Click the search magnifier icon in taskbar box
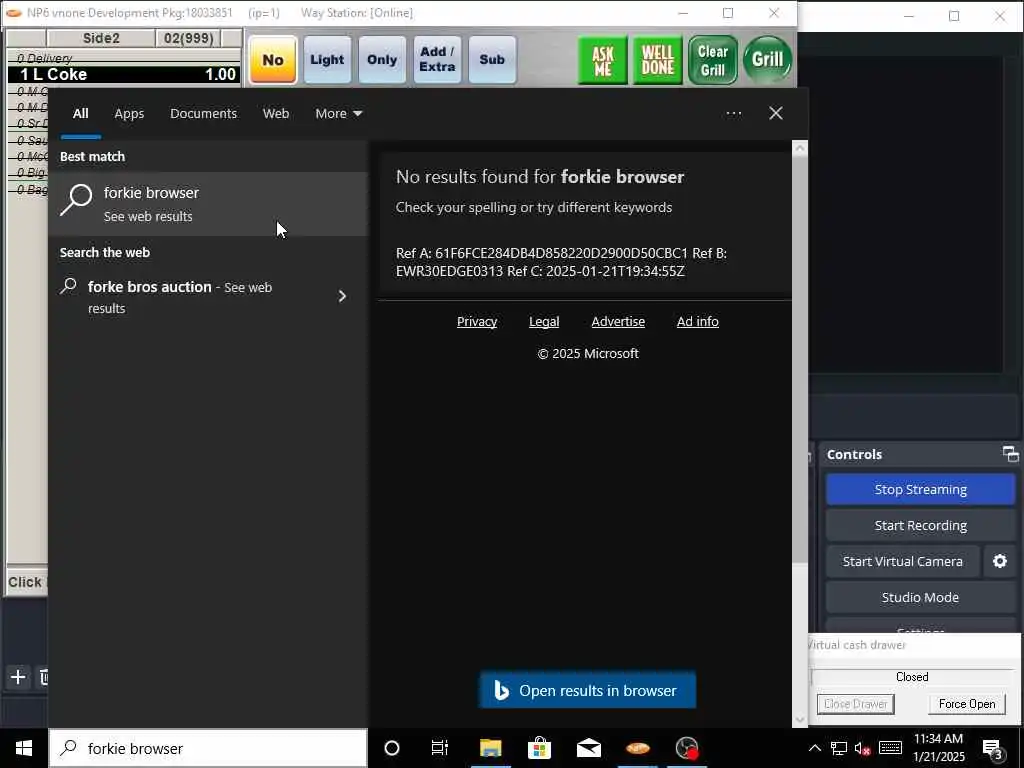The image size is (1024, 768). coord(69,748)
